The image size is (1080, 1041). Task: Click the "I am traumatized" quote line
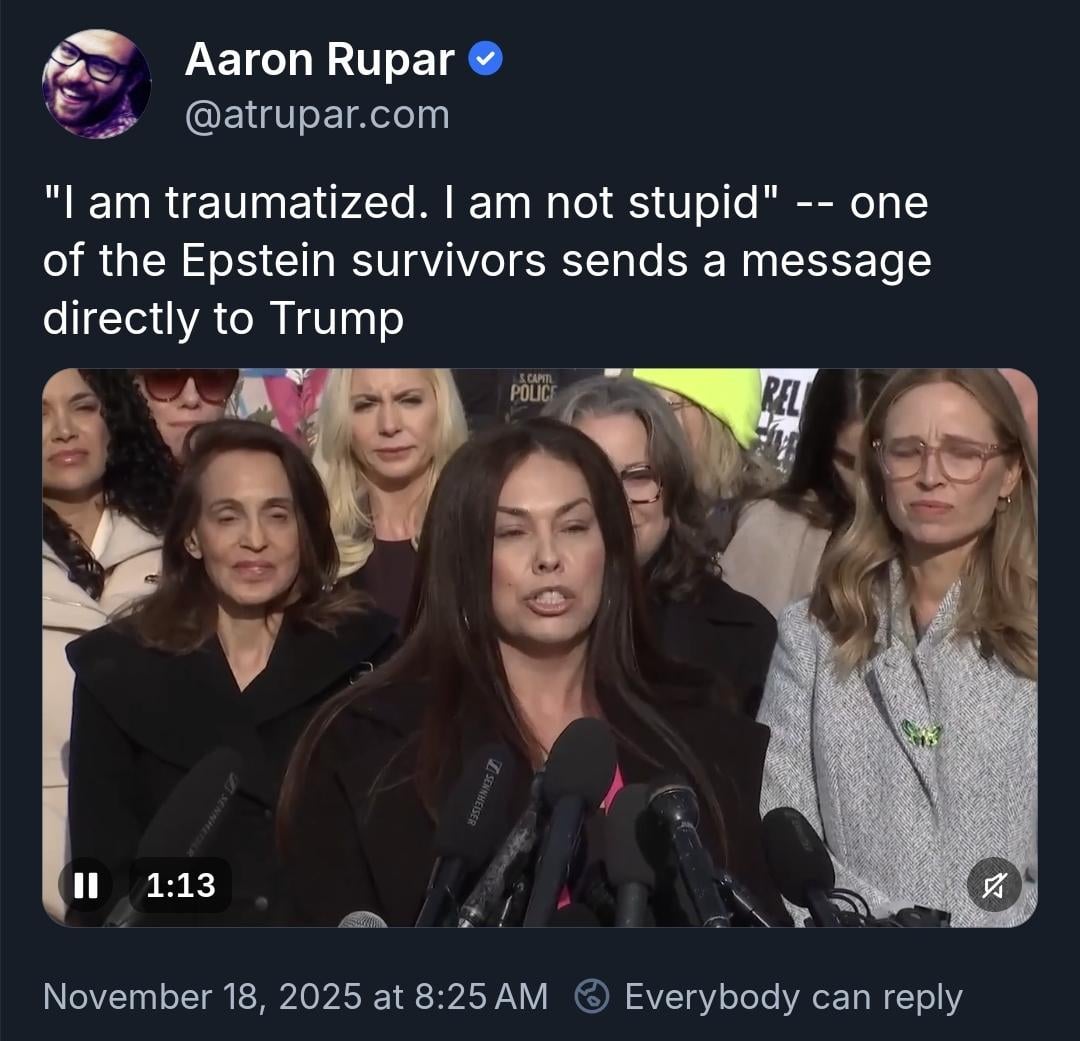(x=486, y=203)
